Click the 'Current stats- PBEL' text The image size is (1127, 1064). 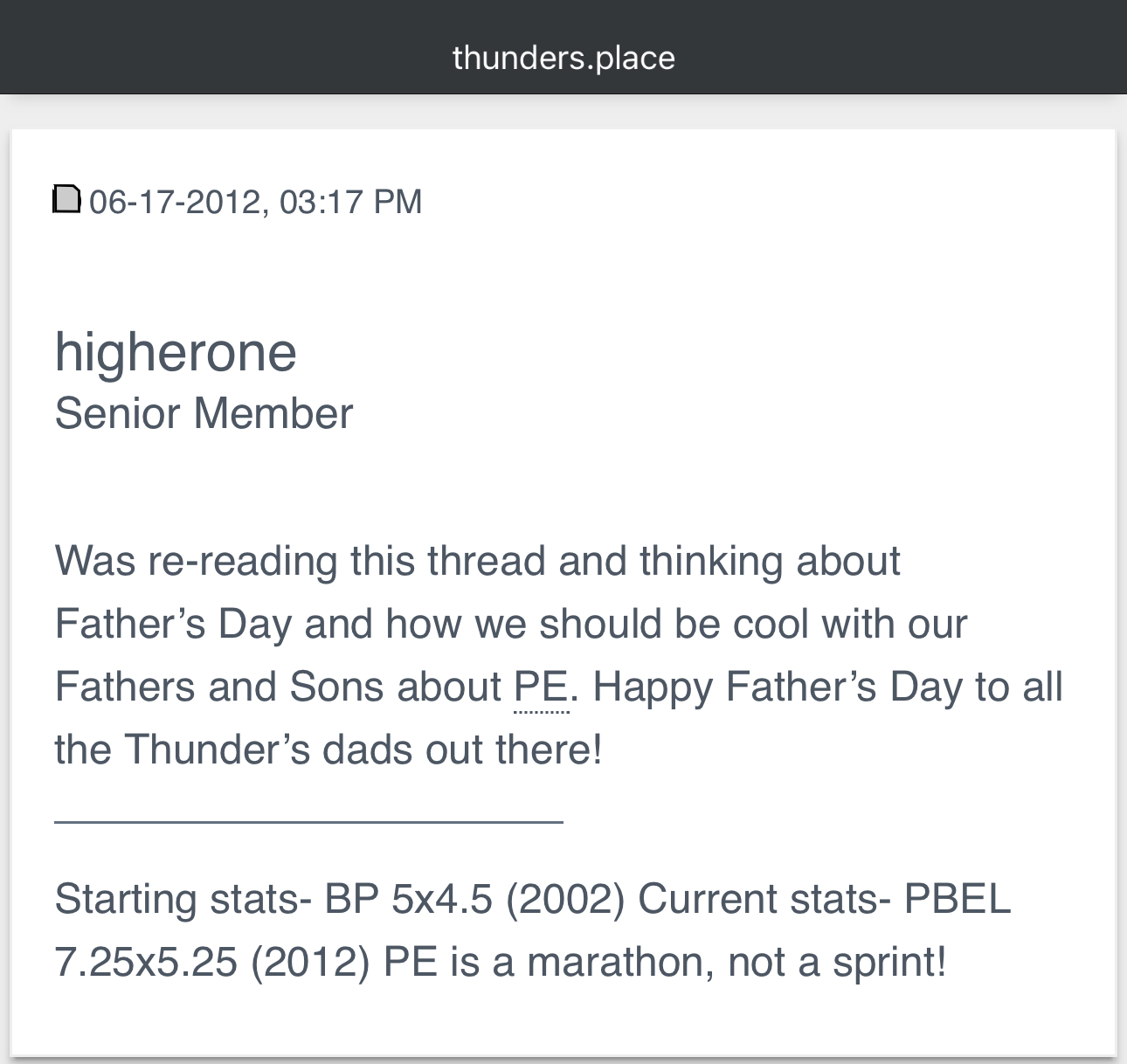point(824,899)
